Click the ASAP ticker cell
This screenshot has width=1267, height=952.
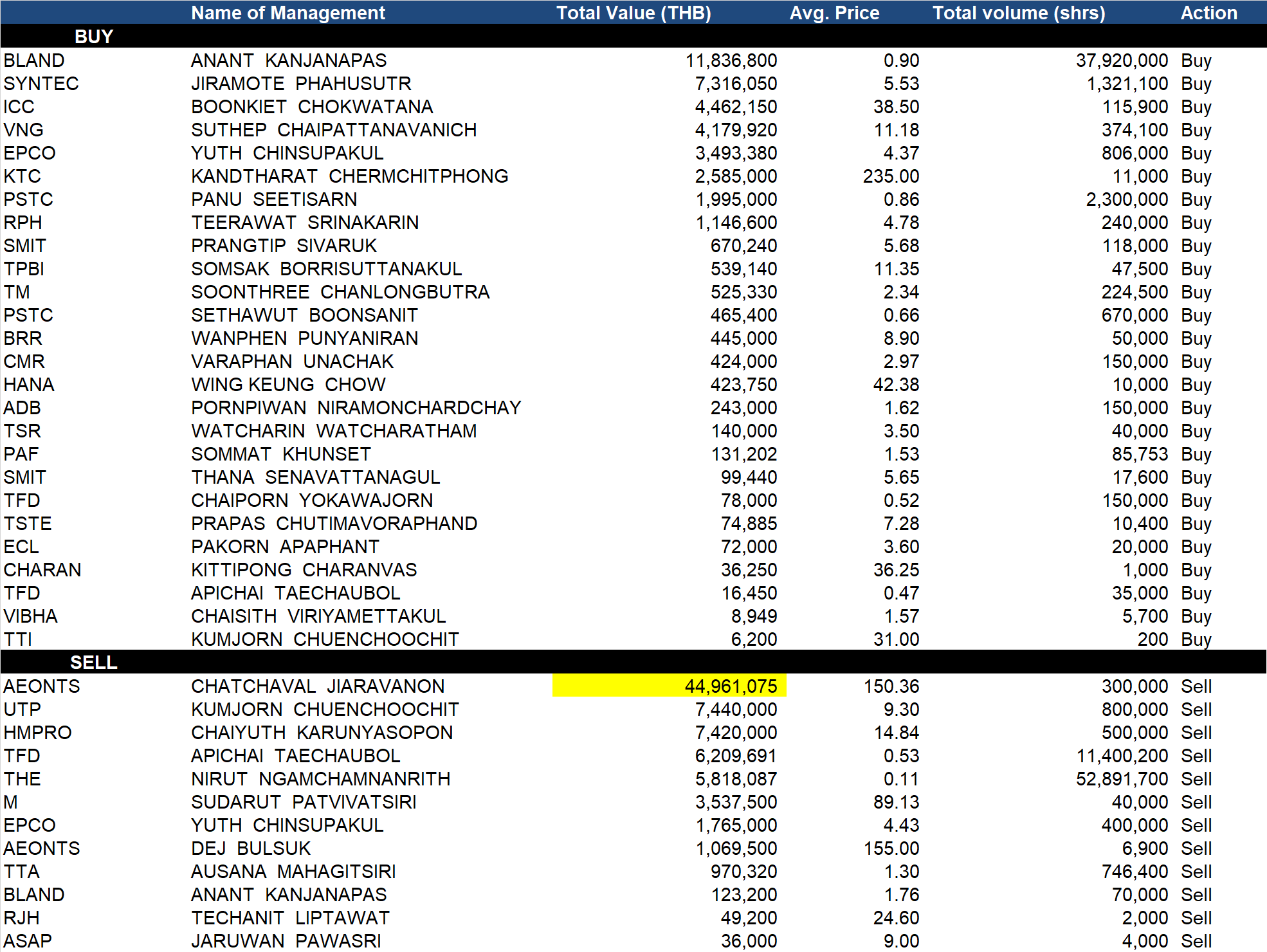[28, 941]
